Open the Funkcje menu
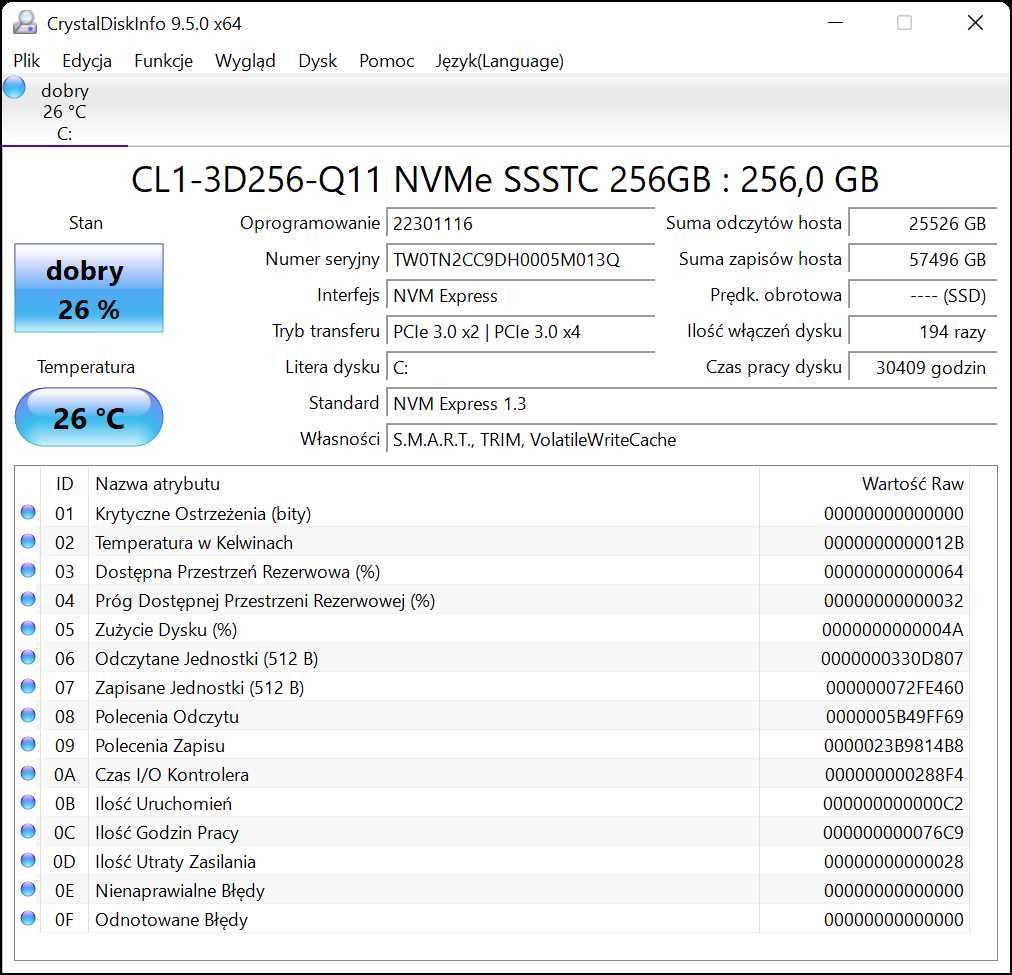The image size is (1012, 975). coord(163,61)
